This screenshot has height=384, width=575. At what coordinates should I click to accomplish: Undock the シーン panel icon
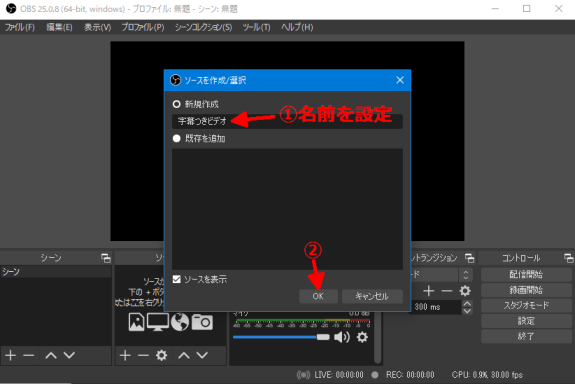106,258
